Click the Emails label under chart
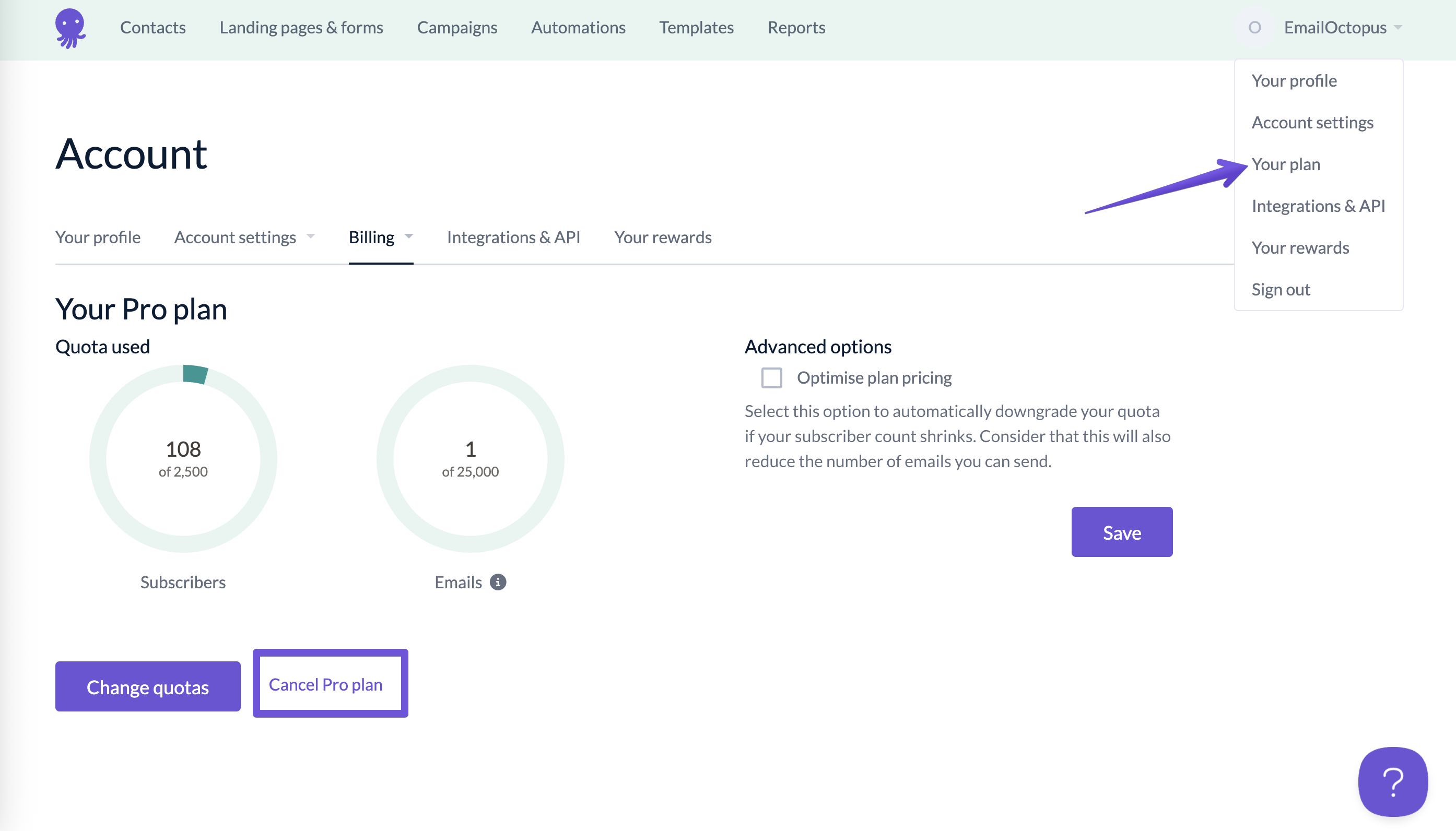The width and height of the screenshot is (1456, 831). point(458,582)
